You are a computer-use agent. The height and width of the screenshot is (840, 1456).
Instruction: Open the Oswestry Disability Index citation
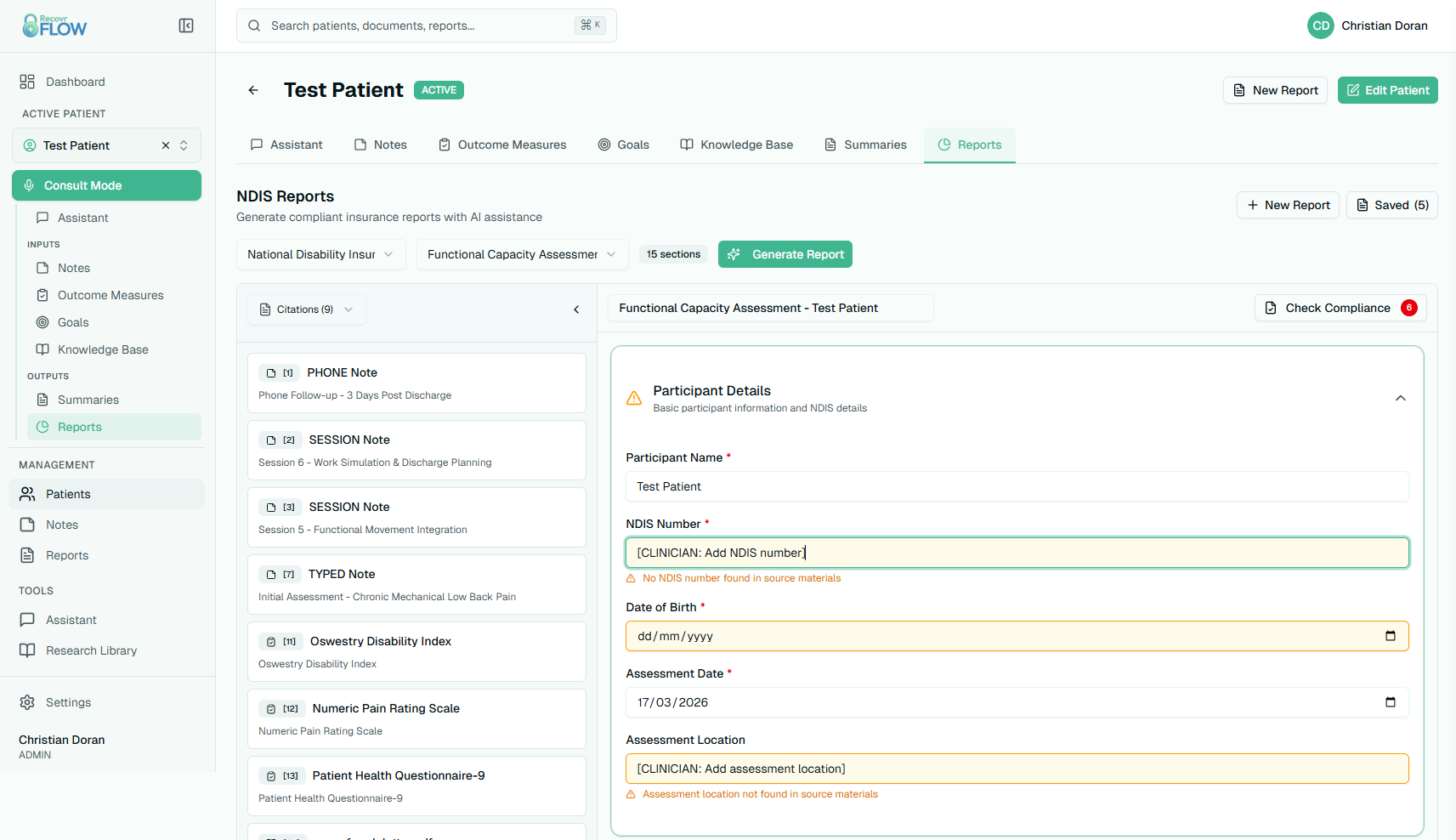[x=416, y=651]
